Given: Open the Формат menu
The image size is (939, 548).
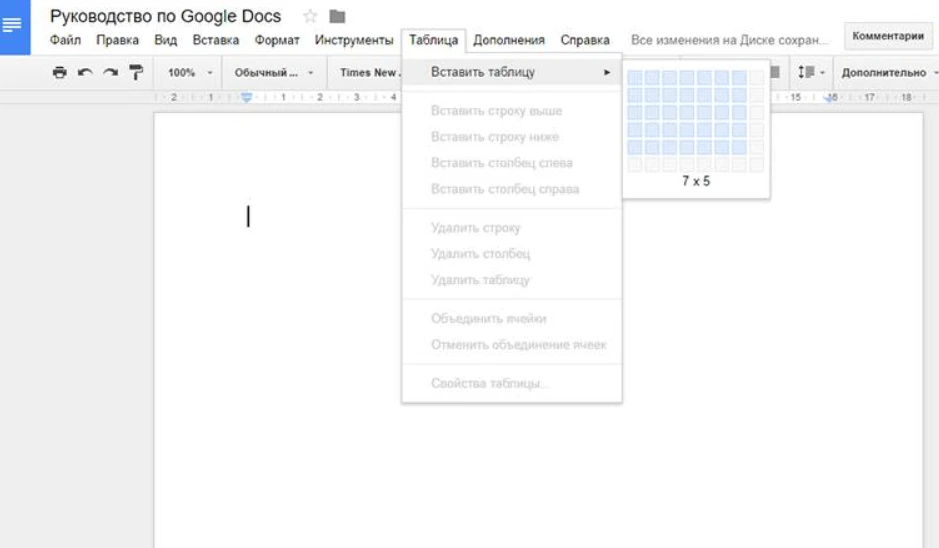Looking at the screenshot, I should point(277,40).
